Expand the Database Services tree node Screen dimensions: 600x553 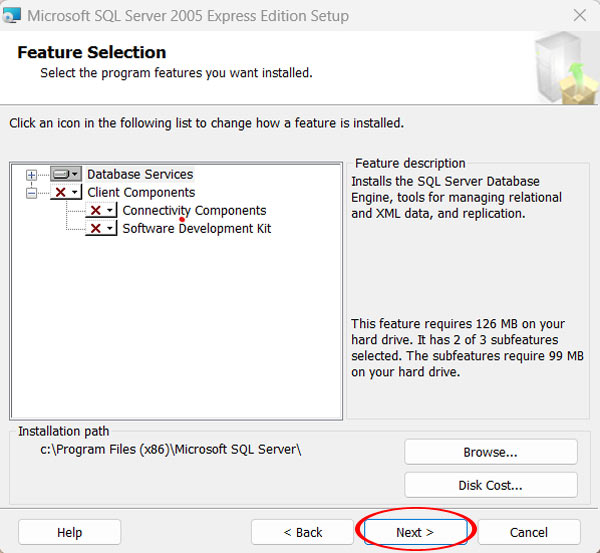[x=31, y=175]
